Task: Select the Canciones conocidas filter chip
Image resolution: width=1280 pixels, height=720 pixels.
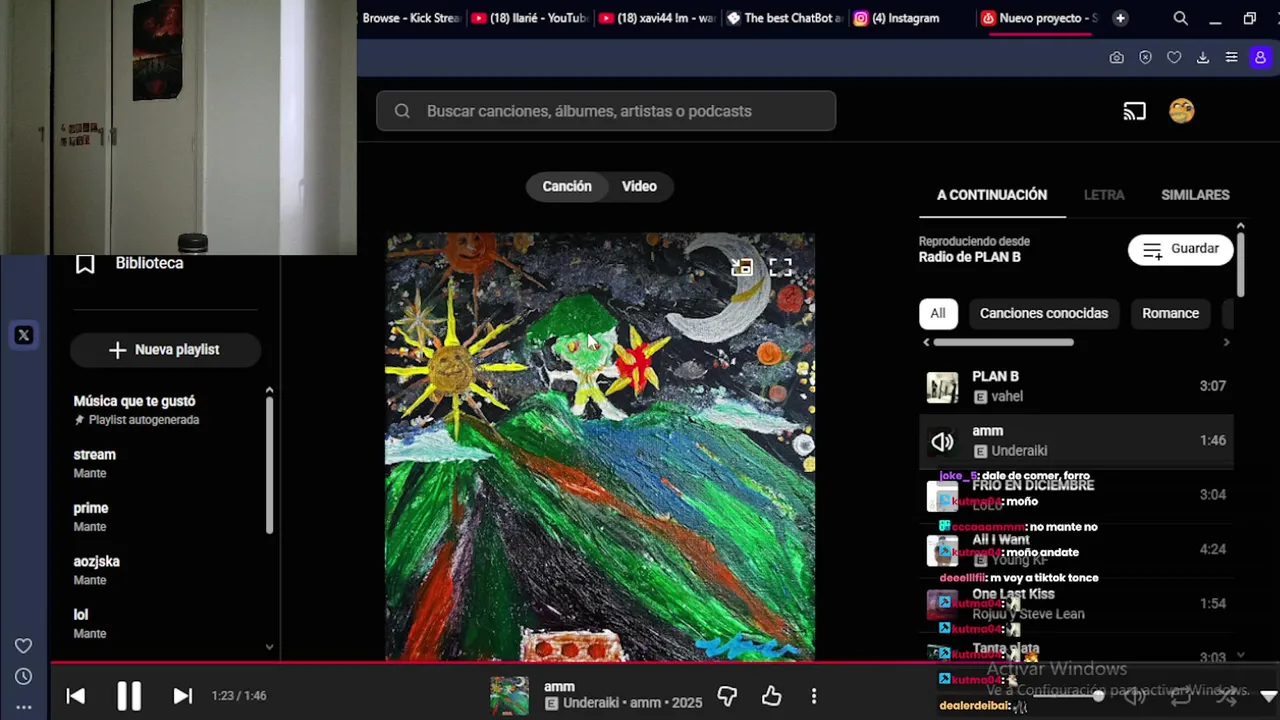Action: click(x=1044, y=314)
